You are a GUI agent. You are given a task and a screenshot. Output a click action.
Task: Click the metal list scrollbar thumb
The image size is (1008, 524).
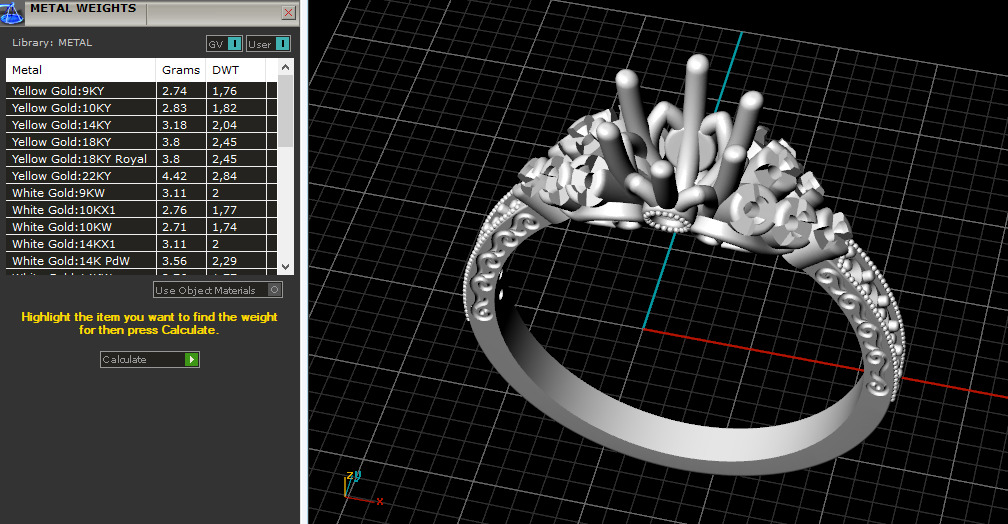[x=285, y=111]
